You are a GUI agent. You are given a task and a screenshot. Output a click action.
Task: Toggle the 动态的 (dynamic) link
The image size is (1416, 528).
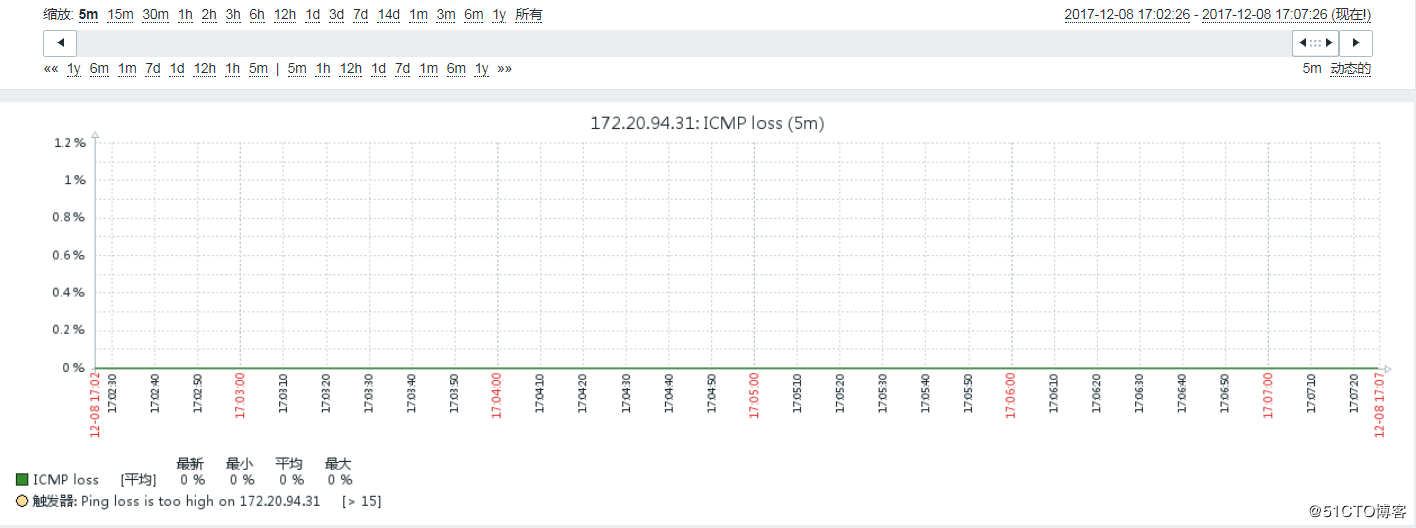[1351, 69]
